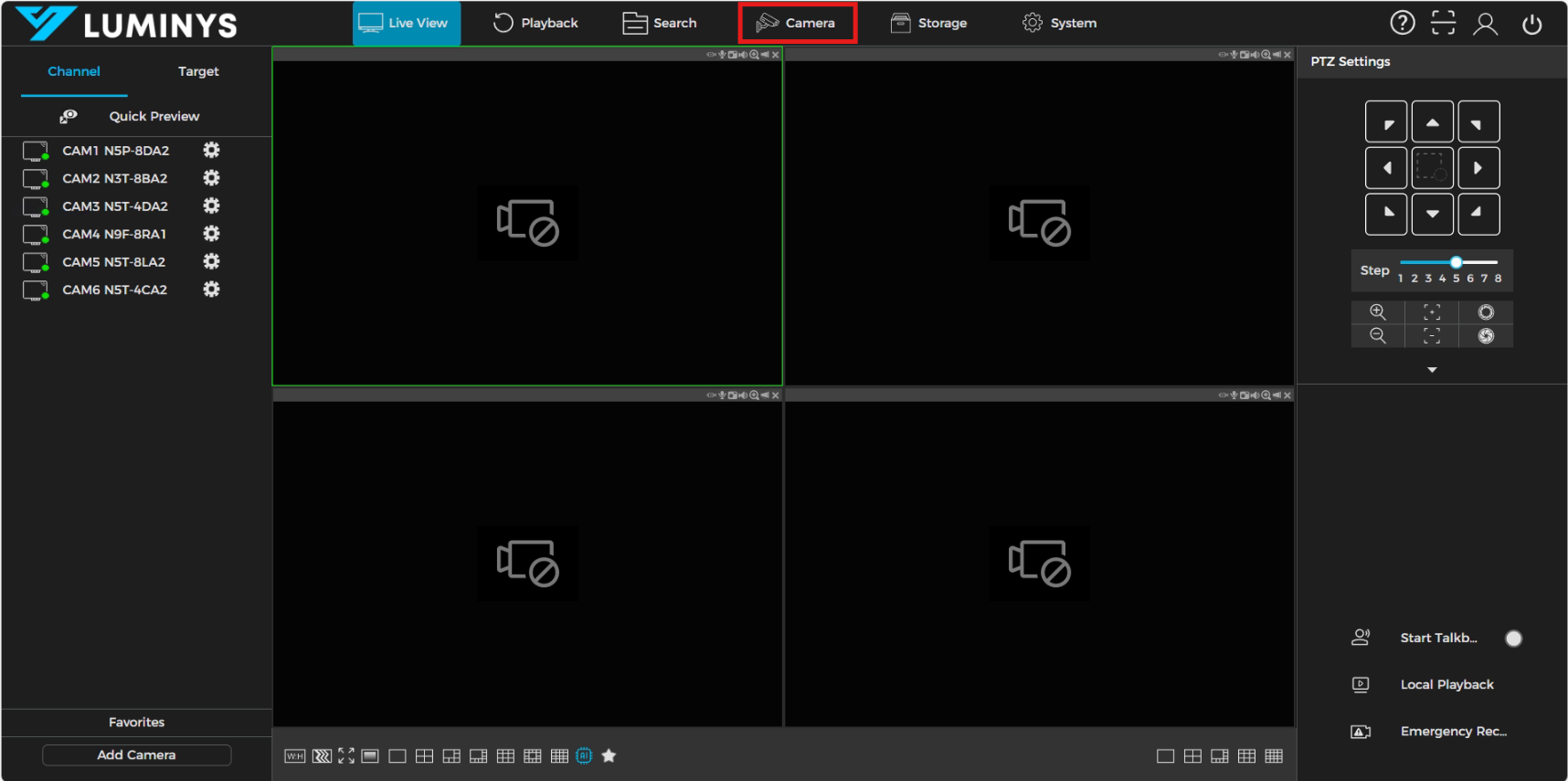Expand more PTZ settings with down arrow
Viewport: 1568px width, 781px height.
(x=1432, y=370)
